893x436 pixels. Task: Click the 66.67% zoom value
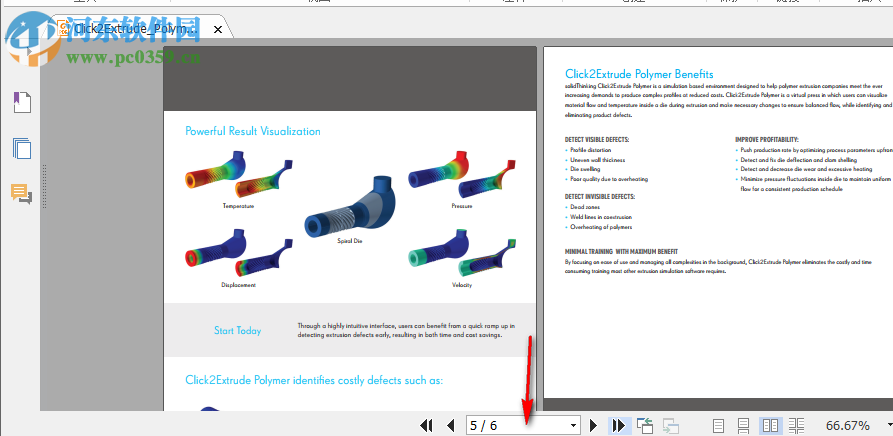coord(847,425)
